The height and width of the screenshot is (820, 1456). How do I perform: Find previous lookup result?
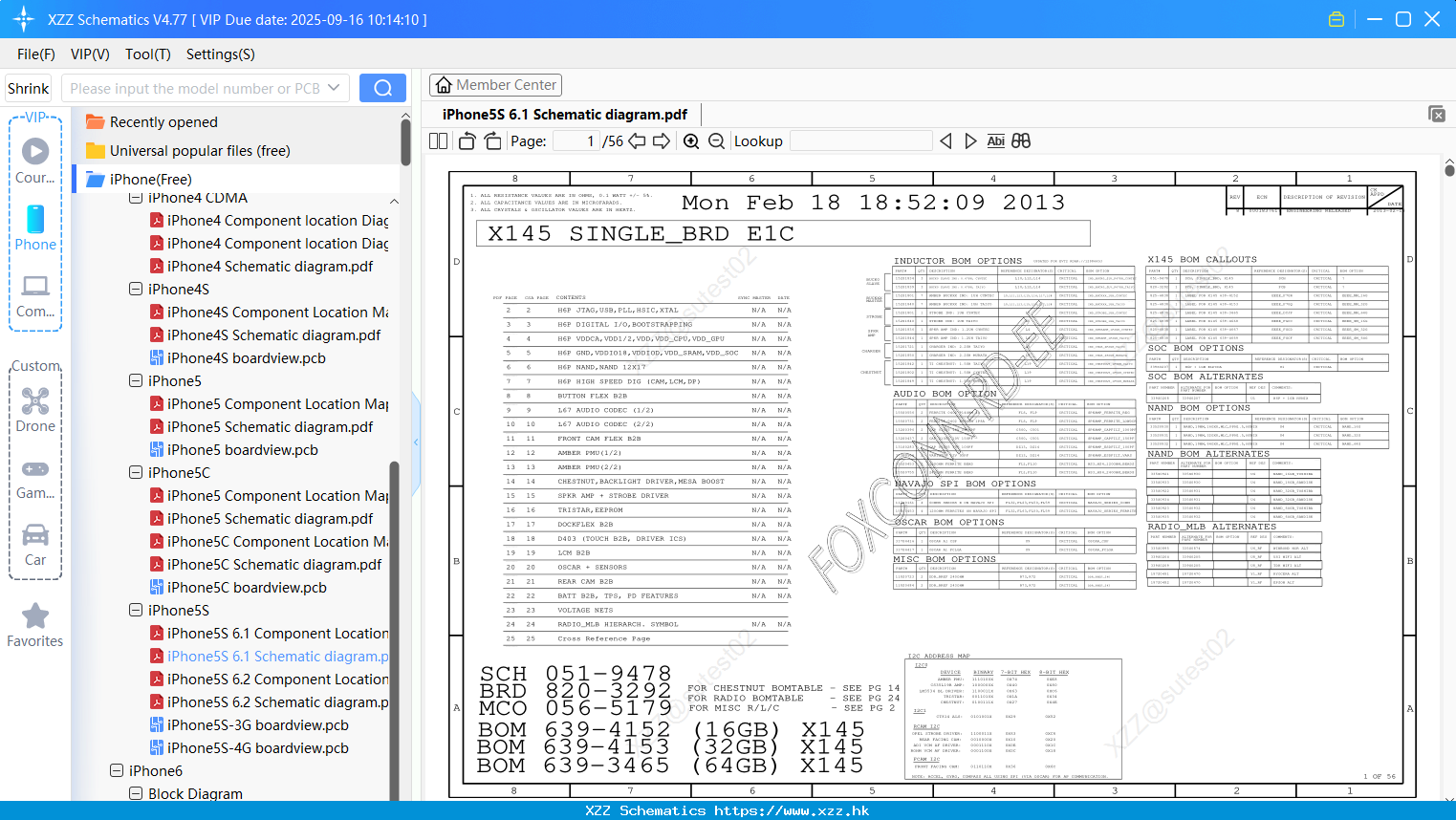pos(945,141)
